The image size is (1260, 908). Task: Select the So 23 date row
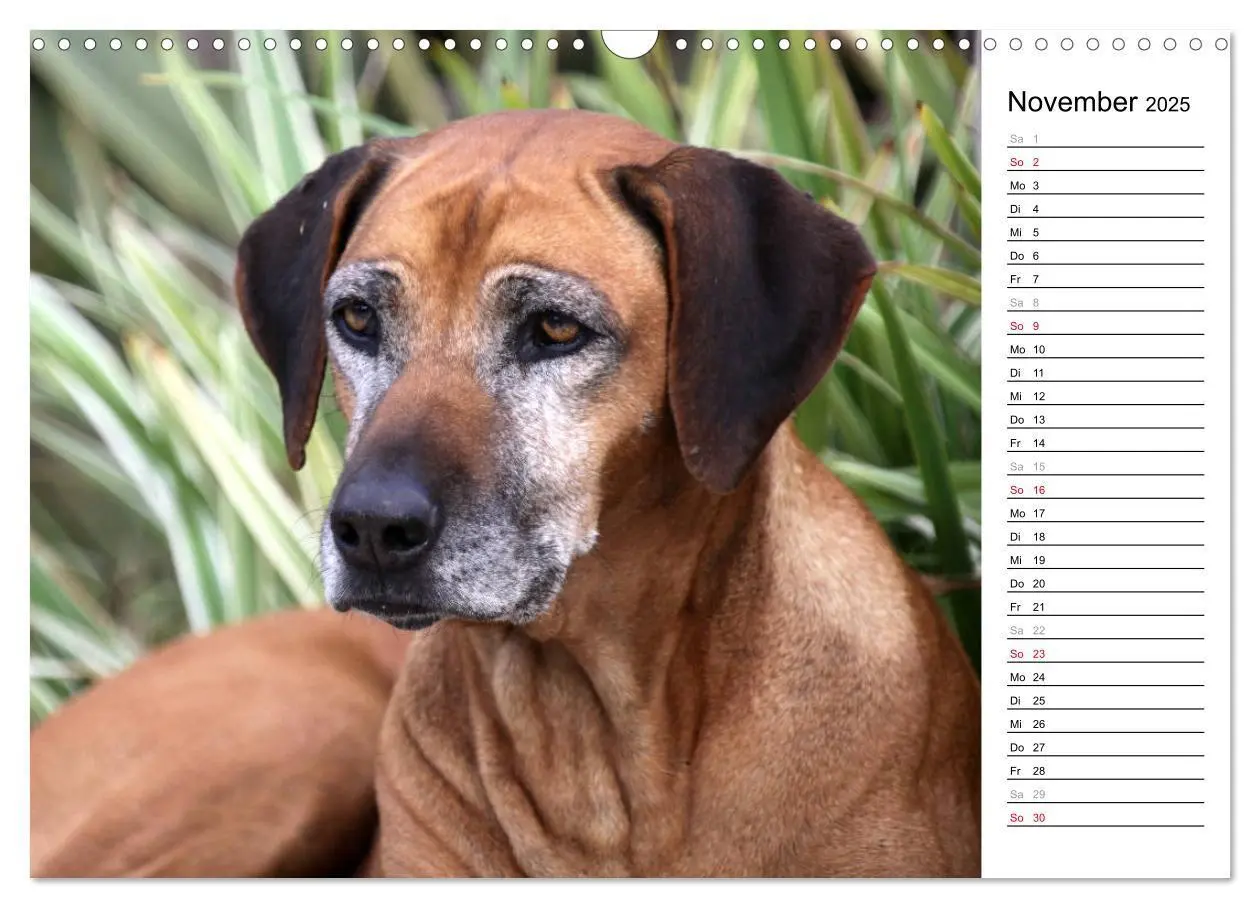coord(1105,654)
